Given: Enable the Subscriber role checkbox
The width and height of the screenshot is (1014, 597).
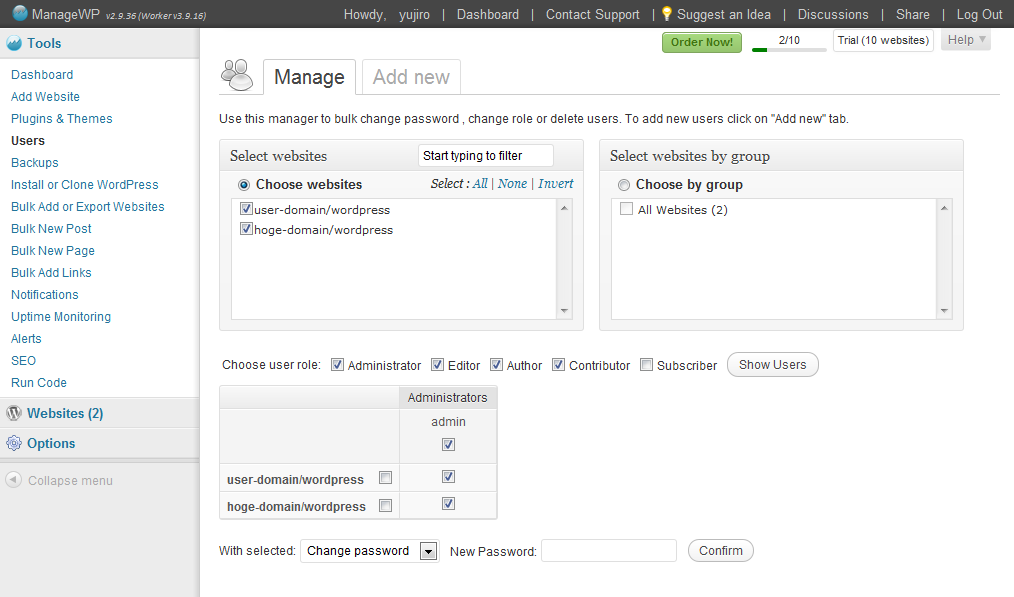Looking at the screenshot, I should click(646, 365).
